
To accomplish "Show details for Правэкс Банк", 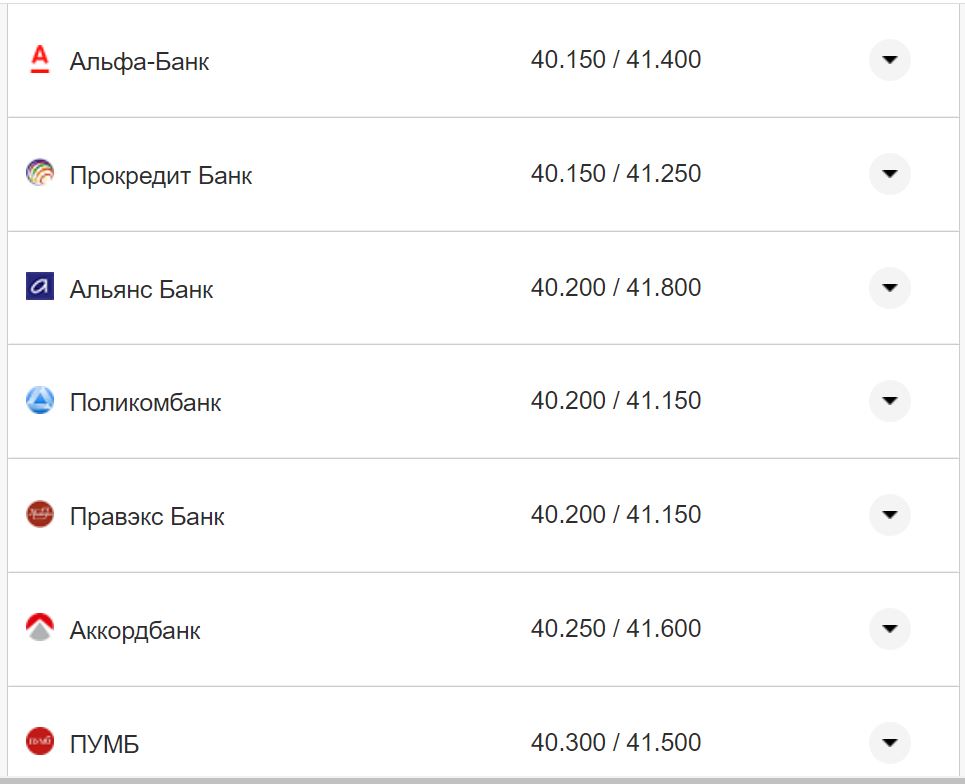I will coord(889,515).
